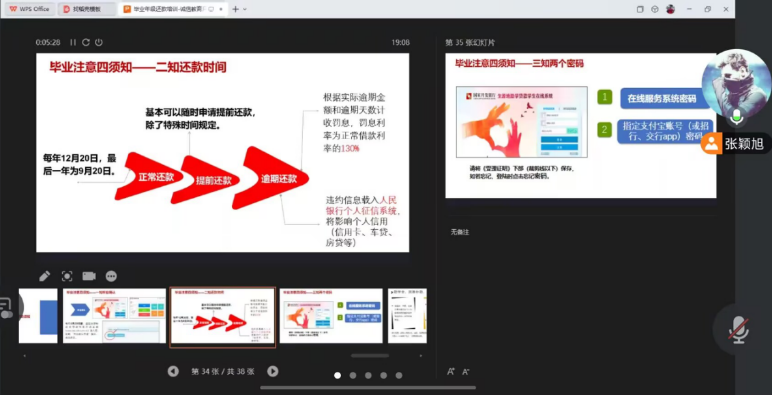The width and height of the screenshot is (772, 395).
Task: Toggle the muted microphone button
Action: pyautogui.click(x=739, y=329)
